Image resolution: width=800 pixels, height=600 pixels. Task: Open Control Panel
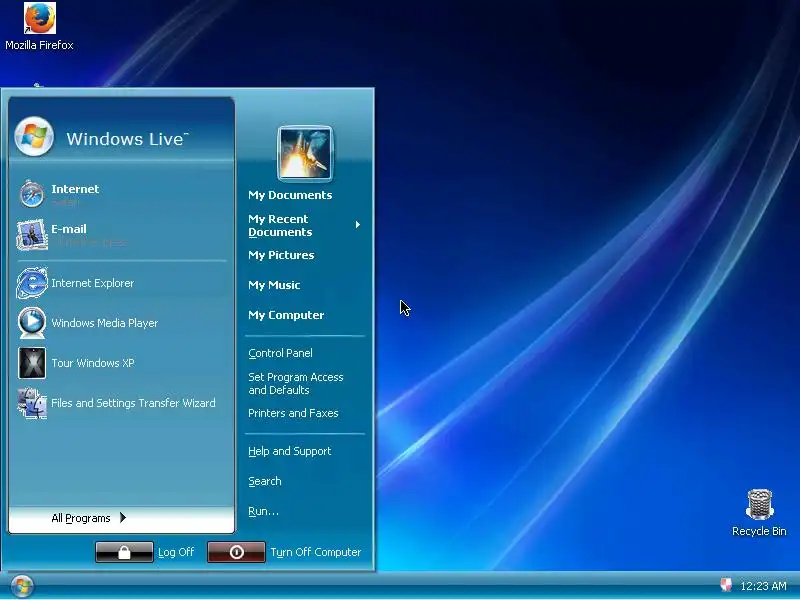pos(280,353)
